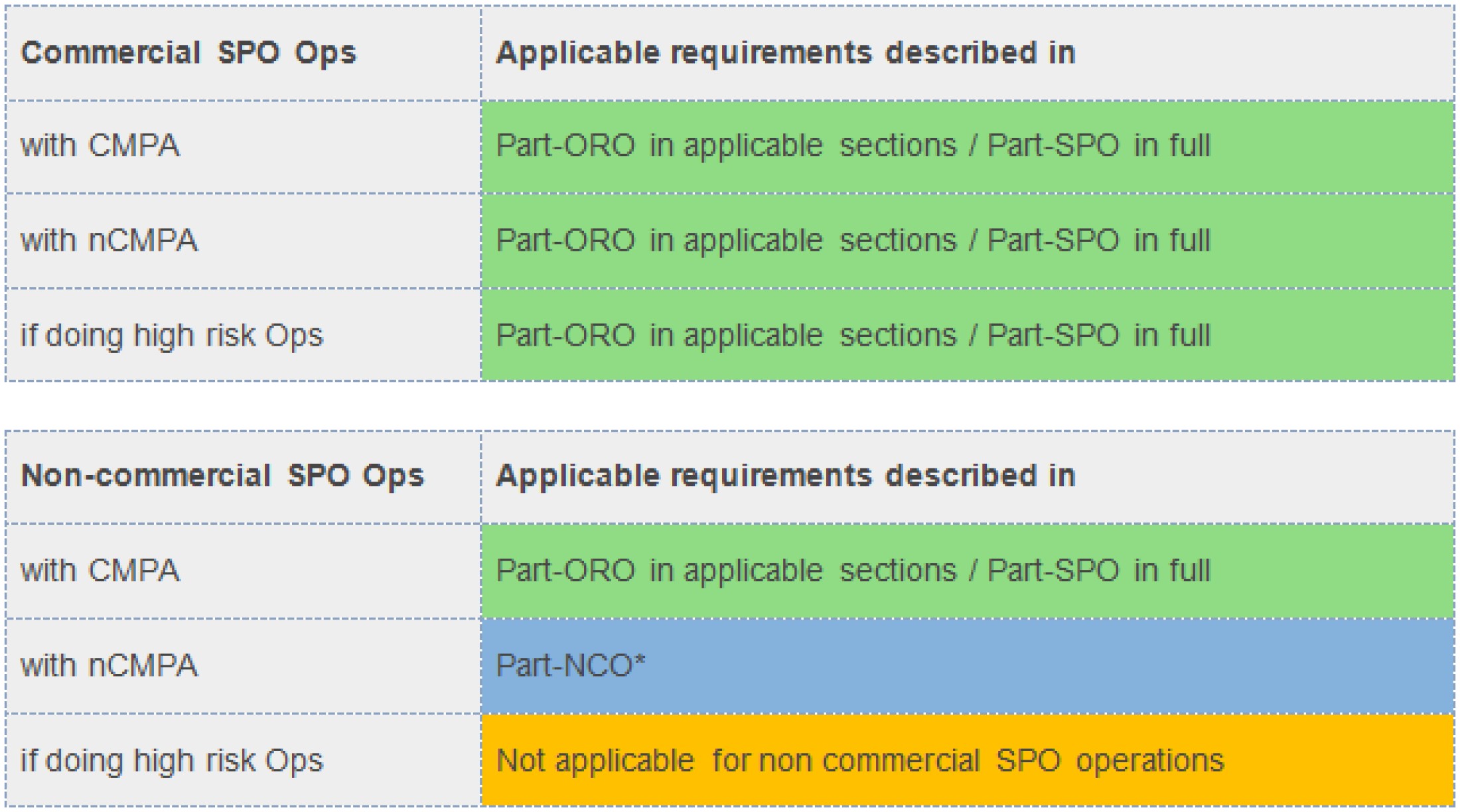Click the word 'SPO' in the orange cell
1460x812 pixels.
[1028, 760]
